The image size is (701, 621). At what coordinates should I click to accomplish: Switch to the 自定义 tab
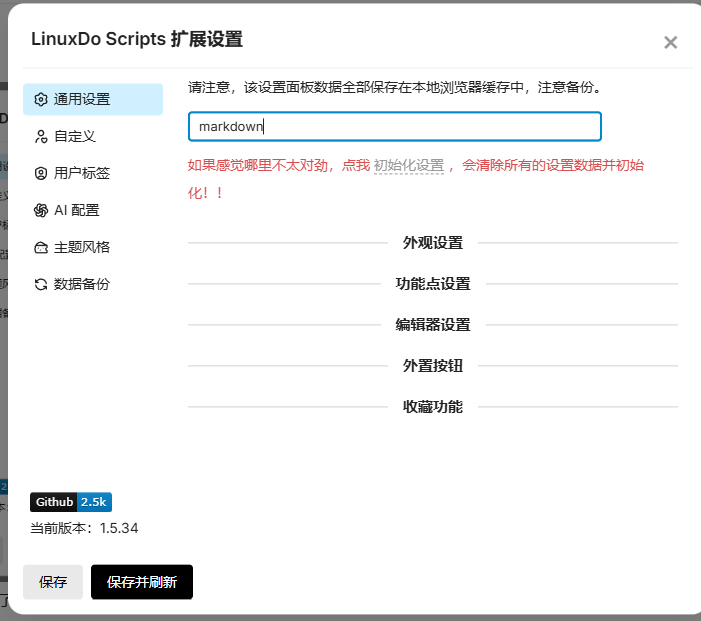click(93, 136)
